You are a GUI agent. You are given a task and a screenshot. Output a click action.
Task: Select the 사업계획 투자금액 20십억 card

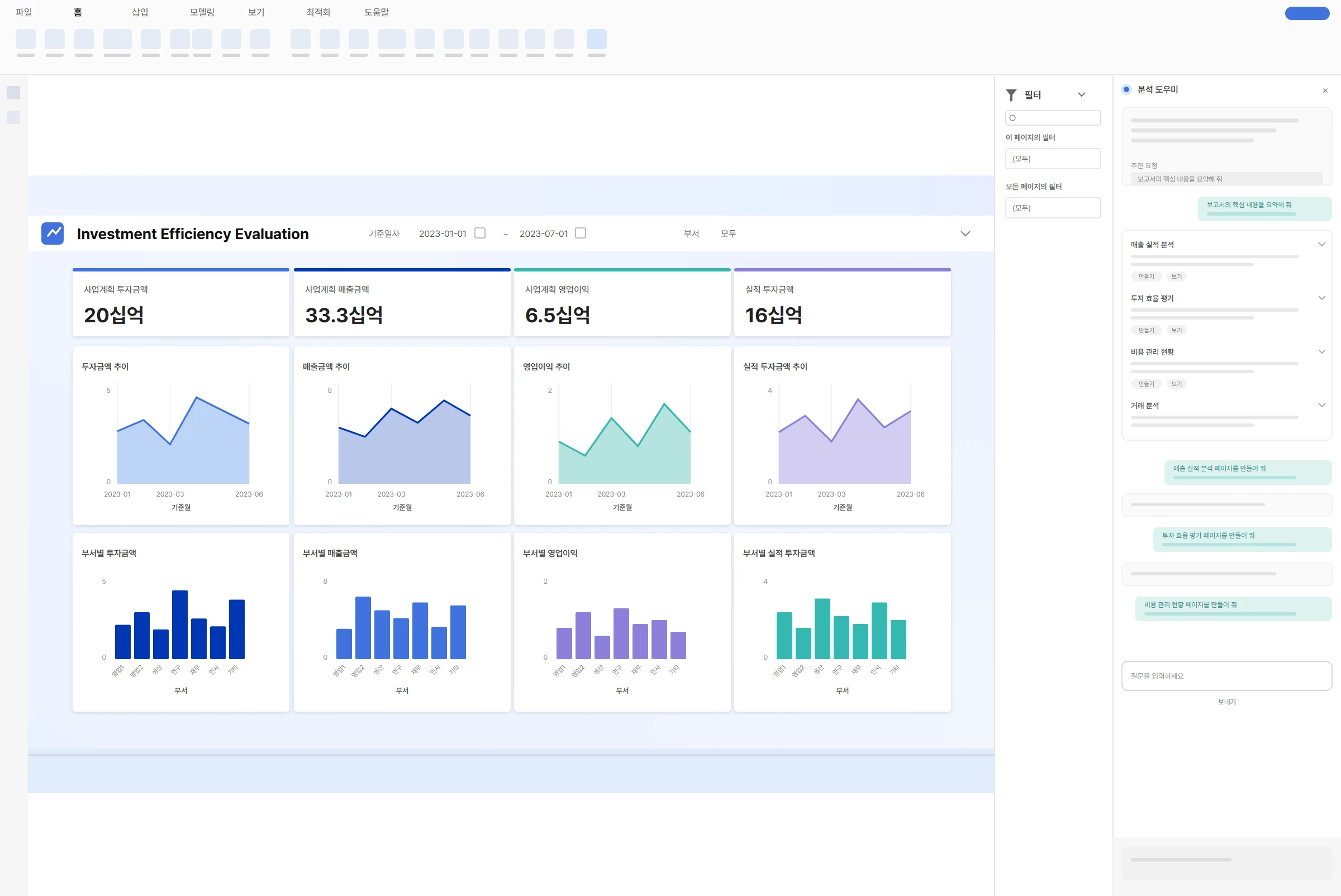click(180, 302)
